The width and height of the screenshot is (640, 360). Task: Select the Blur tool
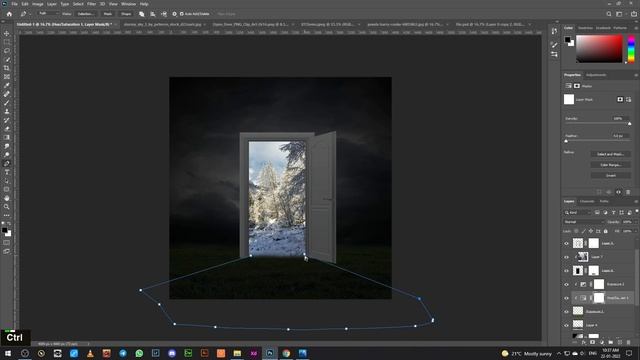click(7, 146)
